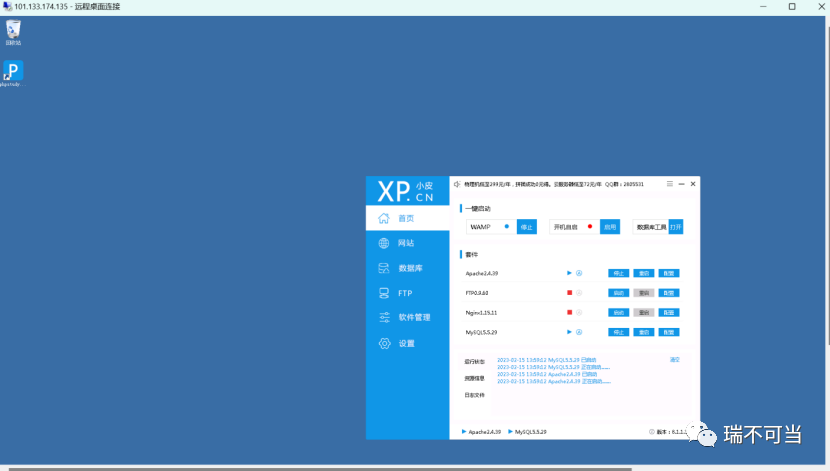Click the remote desktop vertical scrollbar
The image size is (830, 471).
tap(827, 185)
